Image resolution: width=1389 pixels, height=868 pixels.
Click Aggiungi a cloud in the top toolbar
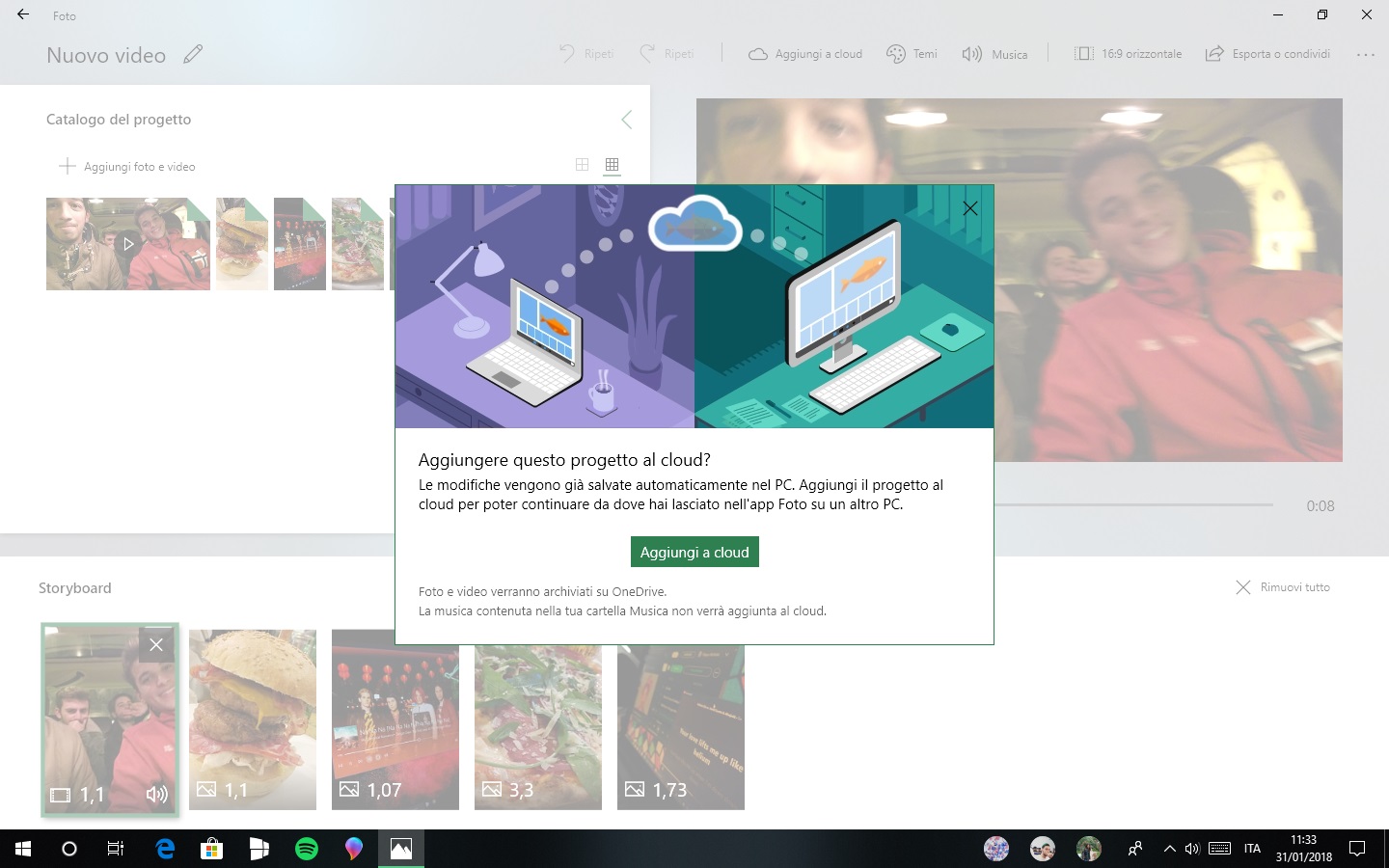click(x=805, y=54)
